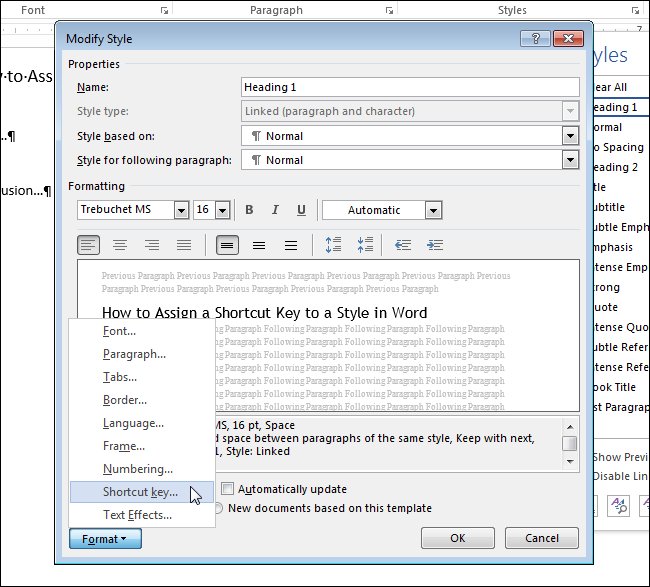Screen dimensions: 650x587
Task: Open the Paragraph group dialog launcher
Action: tap(389, 11)
